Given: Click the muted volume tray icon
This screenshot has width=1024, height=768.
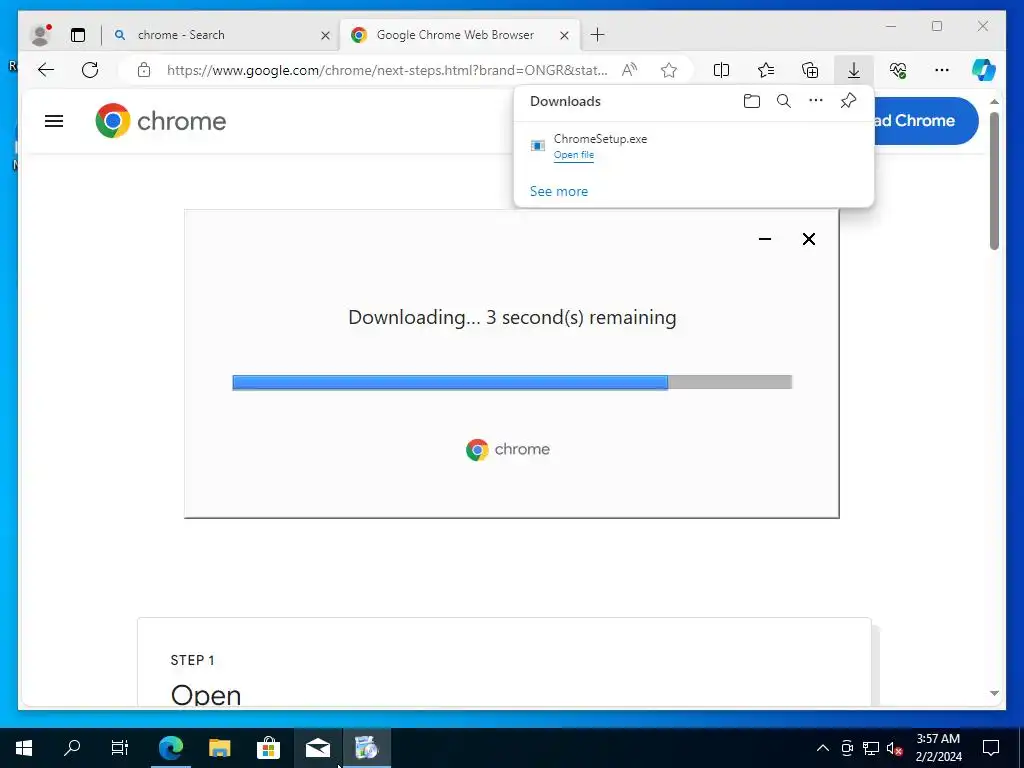Looking at the screenshot, I should 895,748.
